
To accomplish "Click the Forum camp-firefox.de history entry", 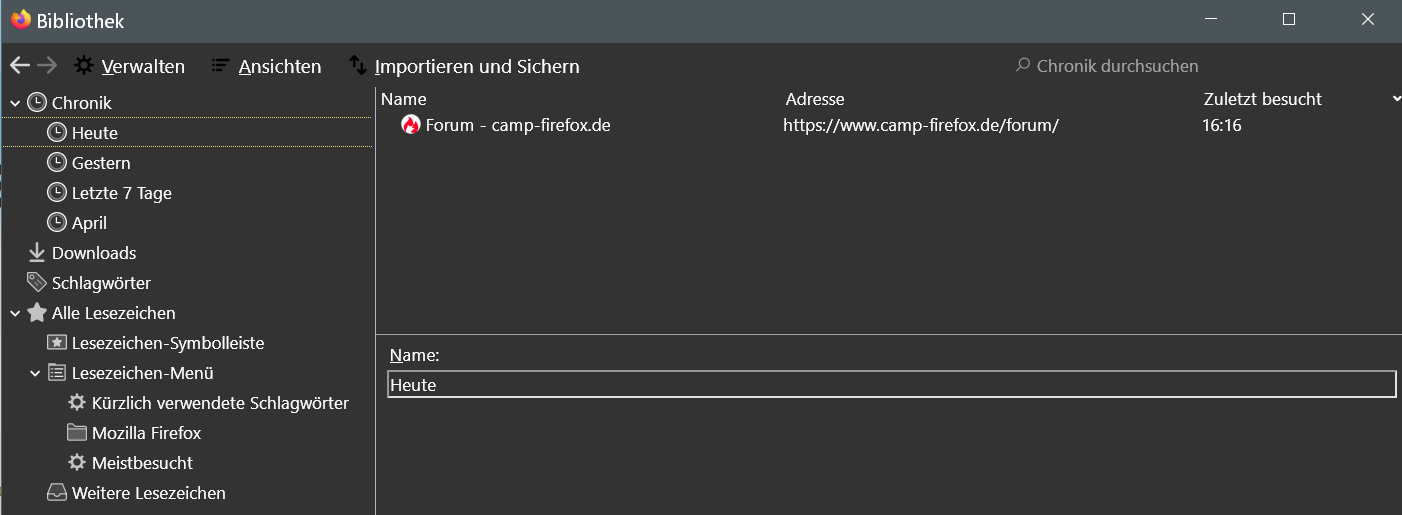I will pos(517,125).
